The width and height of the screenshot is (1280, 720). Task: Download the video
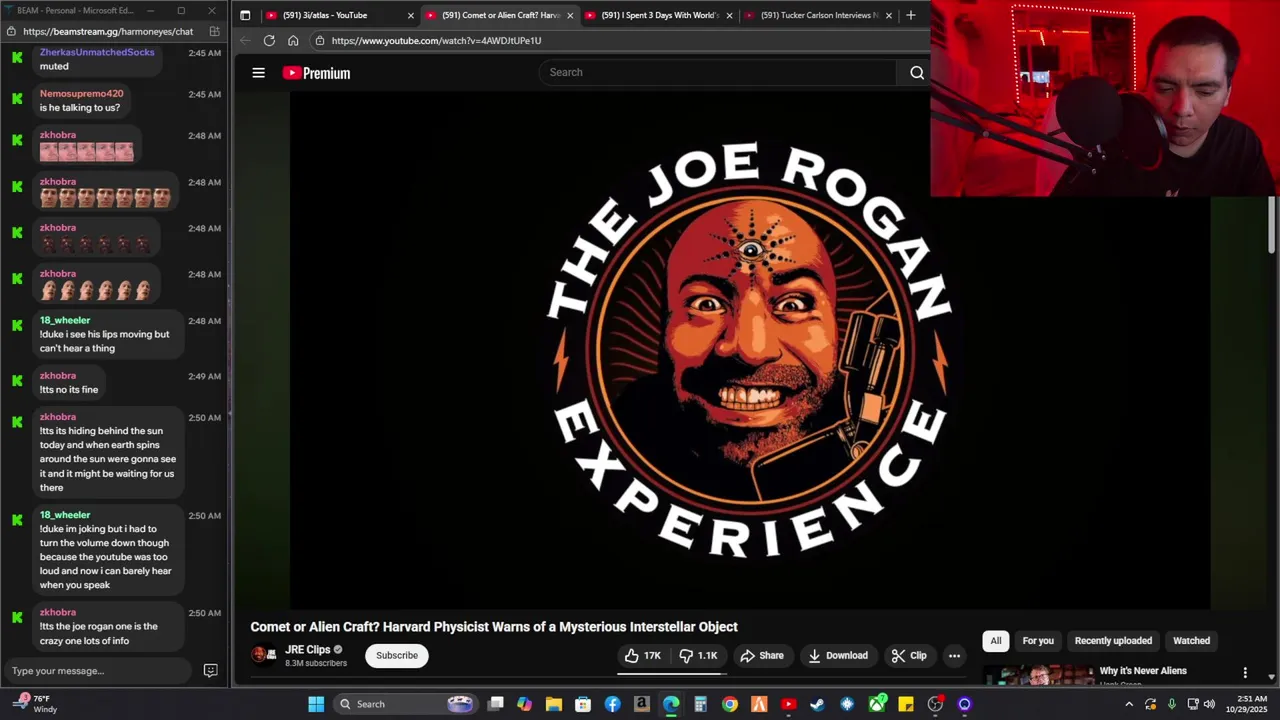(x=838, y=655)
